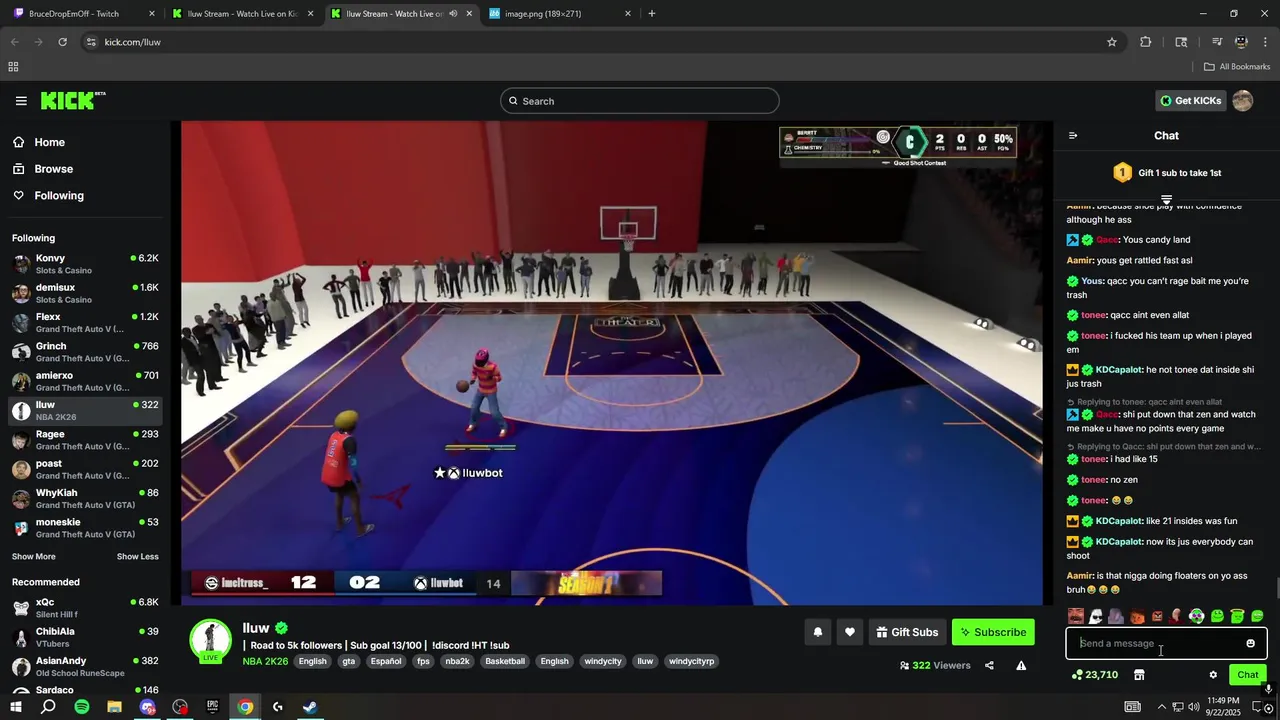Click the Discord taskbar icon
Viewport: 1280px width, 720px height.
(147, 707)
